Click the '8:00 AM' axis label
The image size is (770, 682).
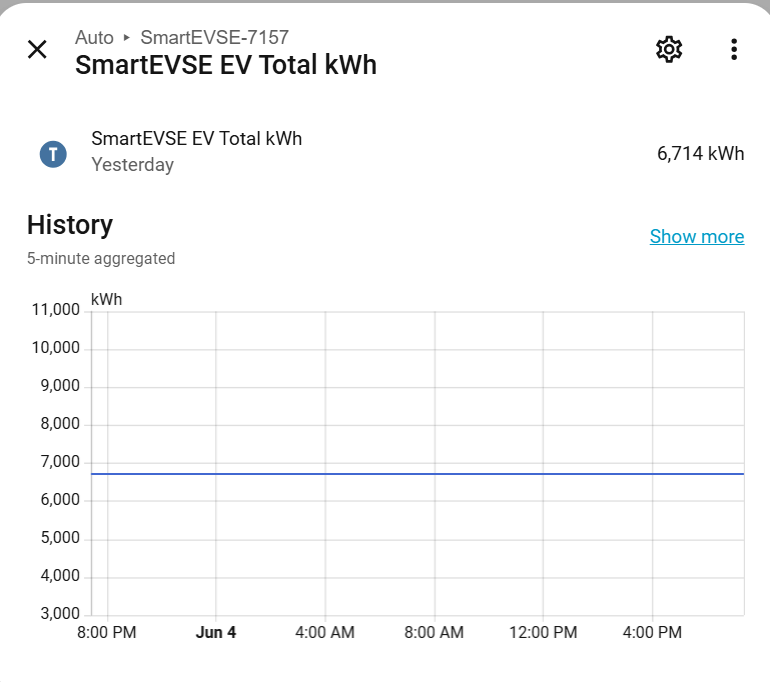pyautogui.click(x=434, y=632)
